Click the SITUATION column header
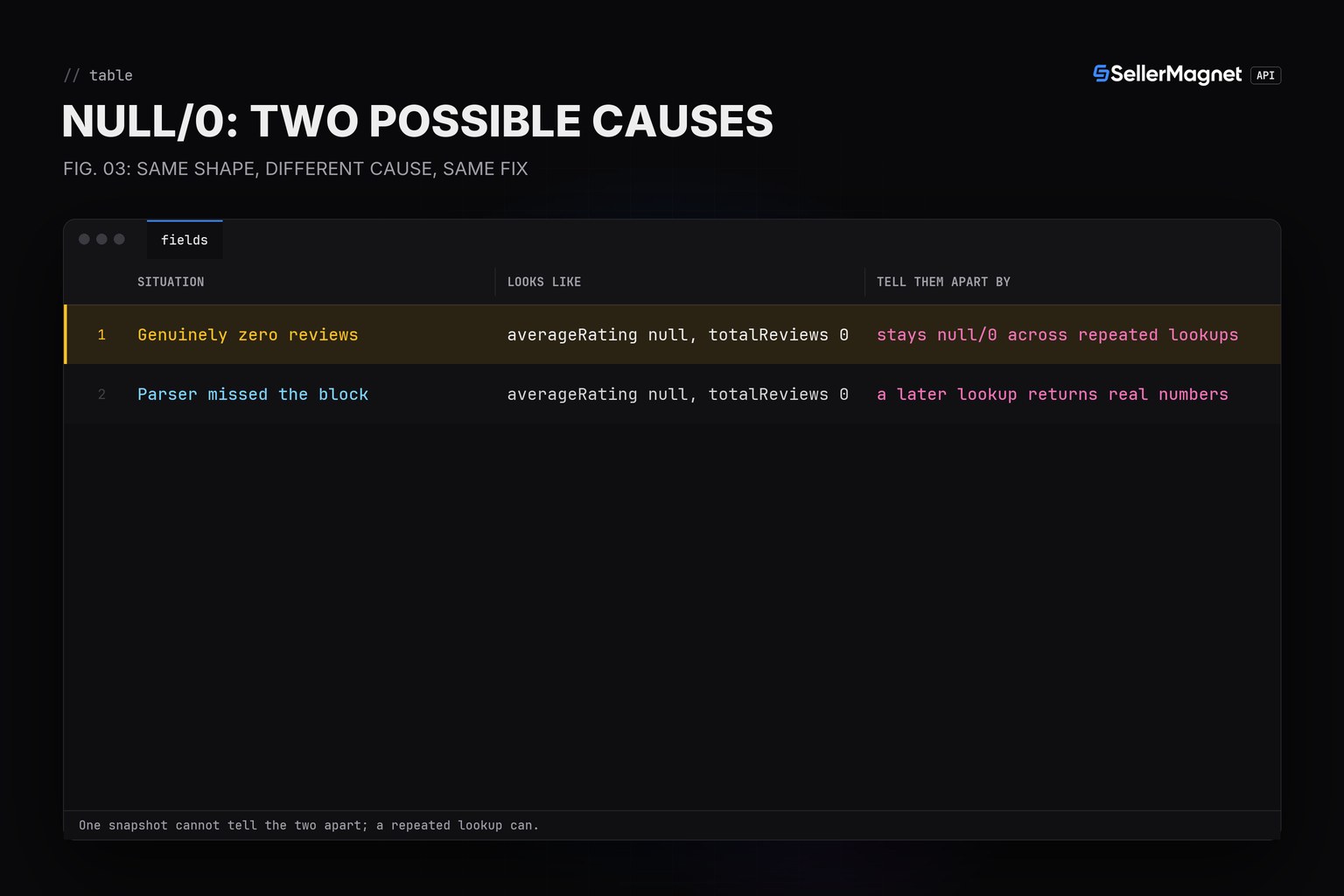This screenshot has height=896, width=1344. tap(171, 282)
